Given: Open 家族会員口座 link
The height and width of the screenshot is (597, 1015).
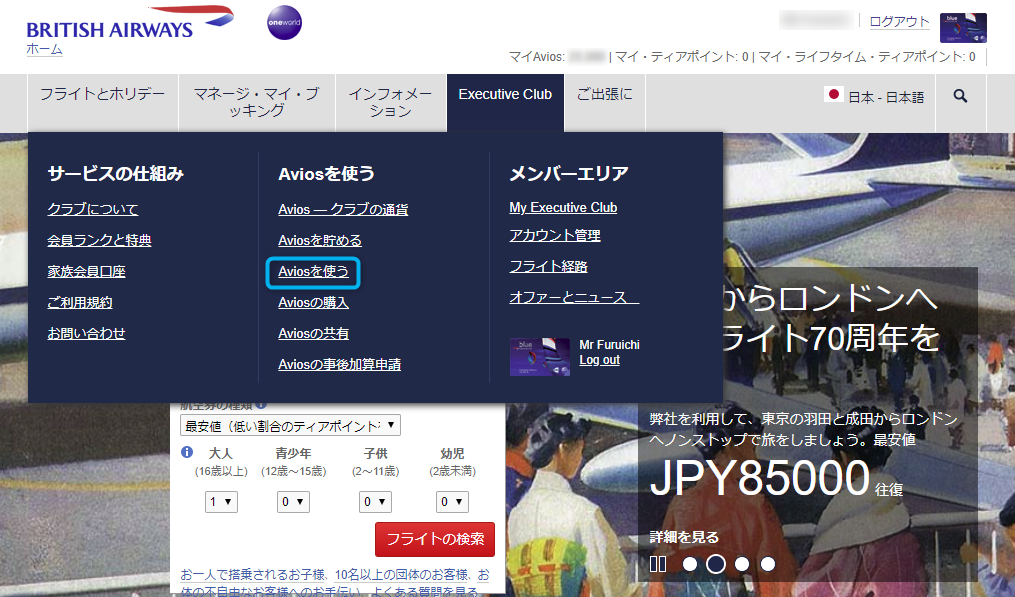Looking at the screenshot, I should pyautogui.click(x=86, y=271).
